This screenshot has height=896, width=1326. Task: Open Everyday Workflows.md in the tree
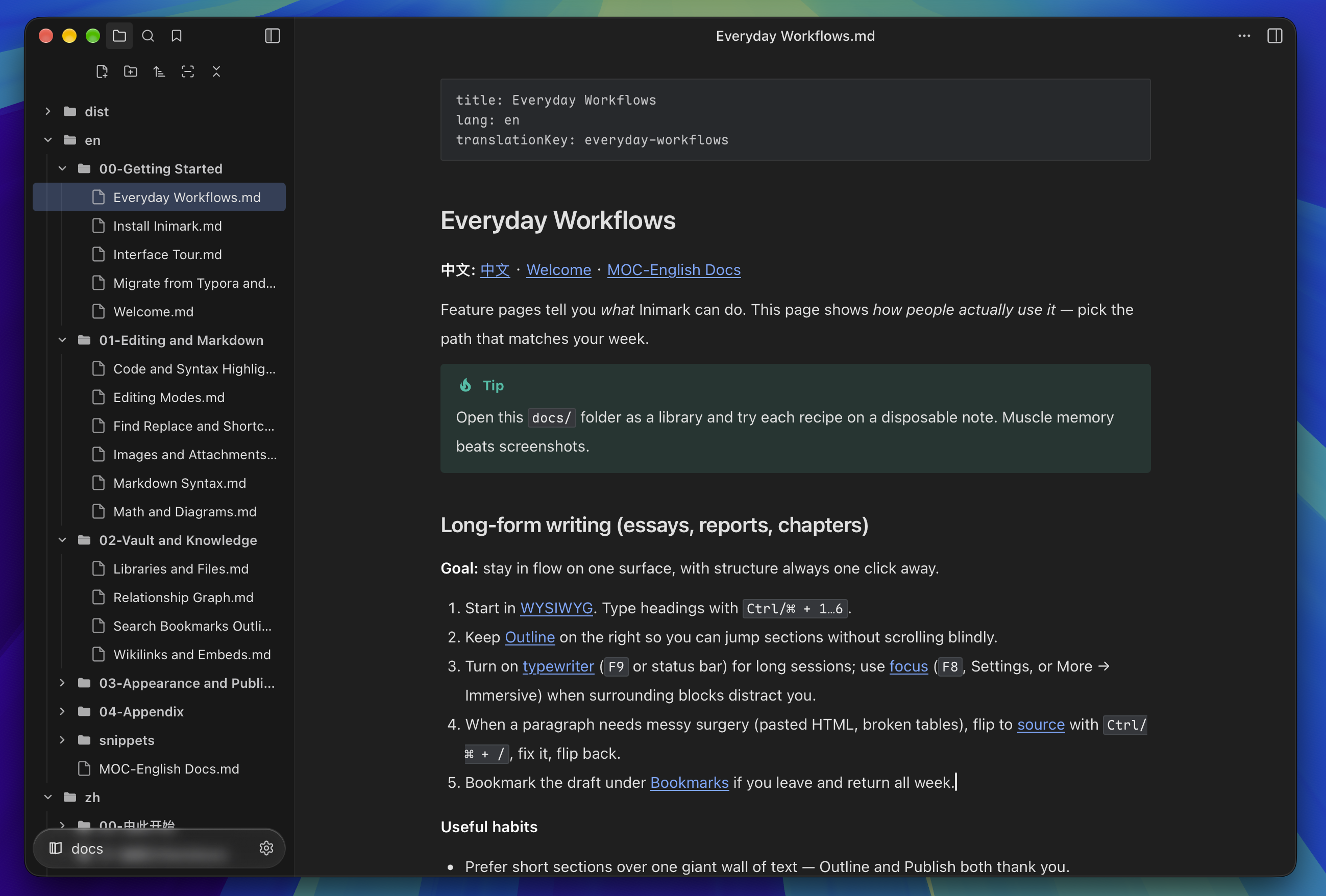pos(159,197)
